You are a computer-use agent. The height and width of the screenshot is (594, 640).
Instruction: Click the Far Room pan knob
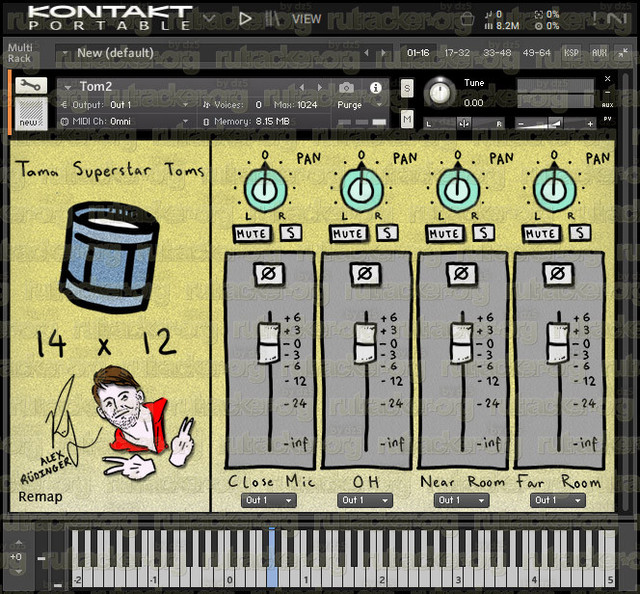coord(555,190)
